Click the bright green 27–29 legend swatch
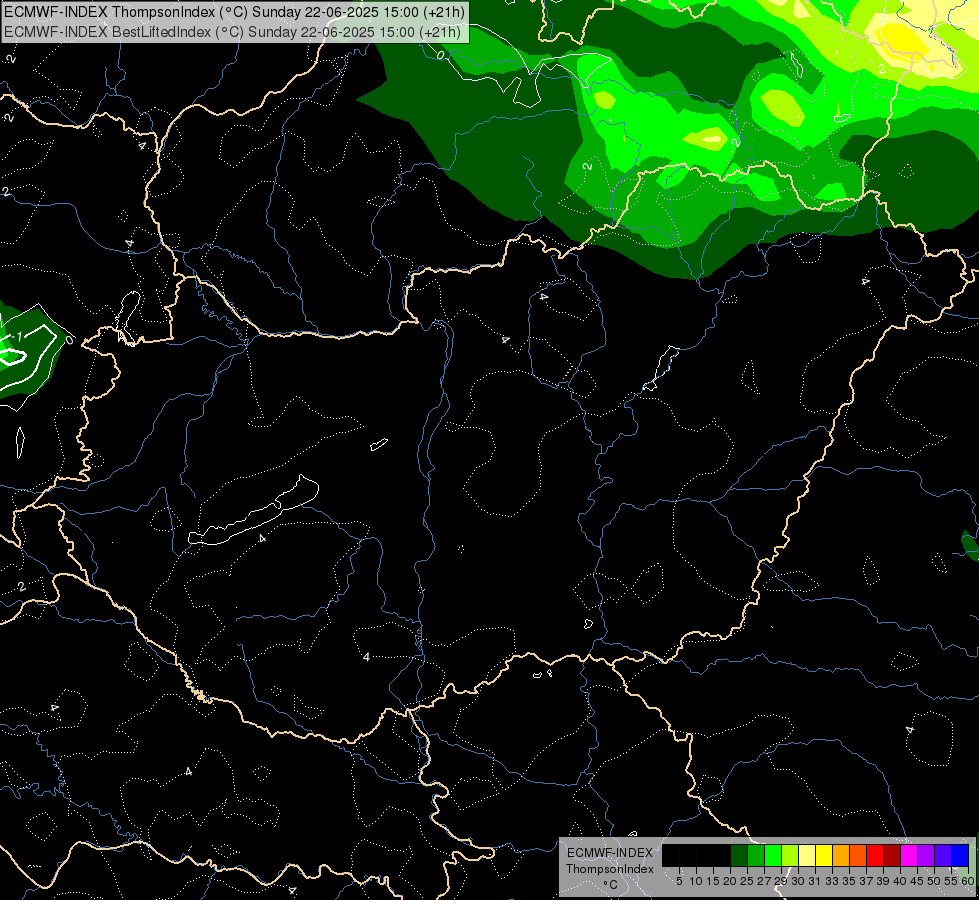This screenshot has height=900, width=979. tap(773, 855)
